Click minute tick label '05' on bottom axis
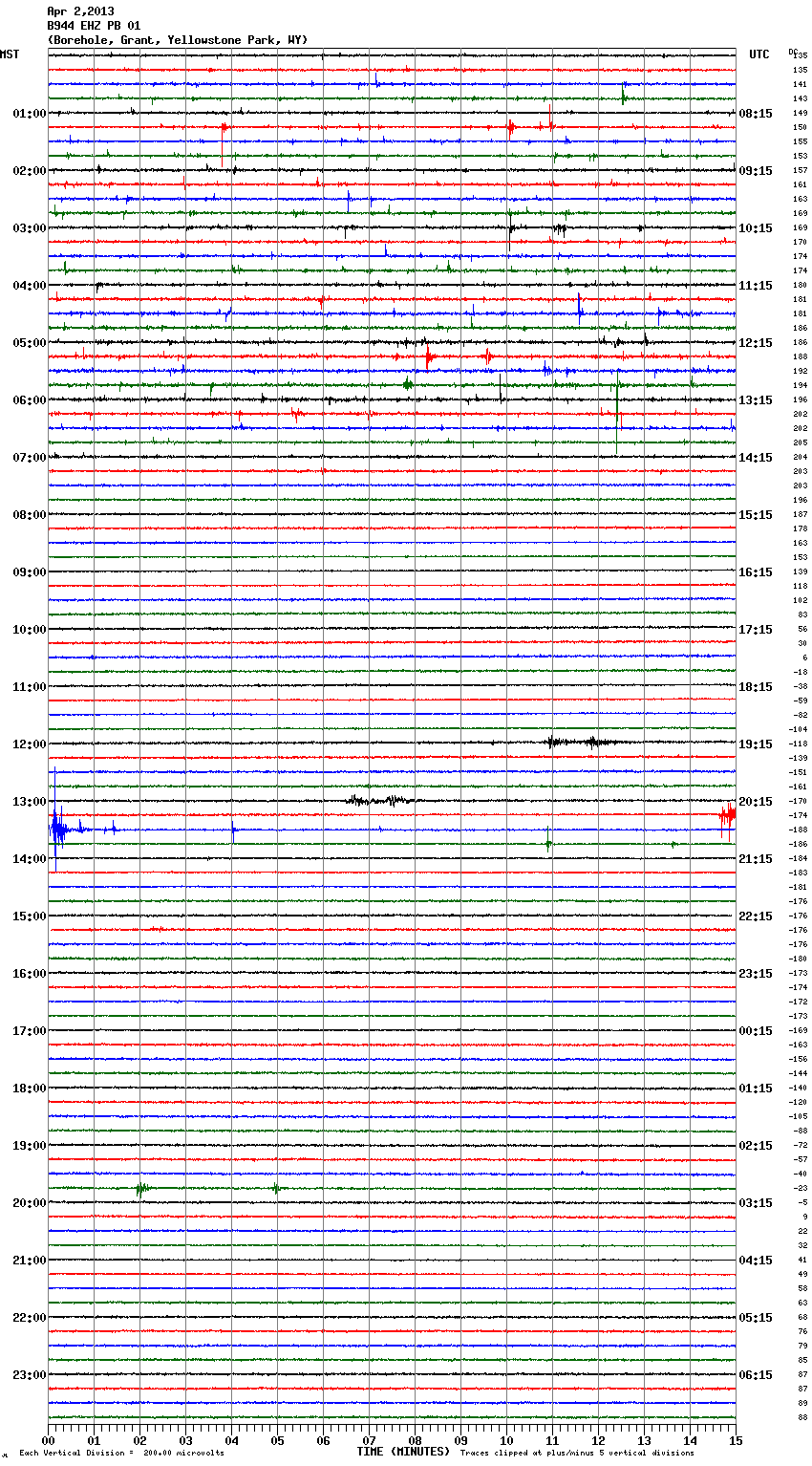This screenshot has width=812, height=1466. click(x=277, y=1440)
